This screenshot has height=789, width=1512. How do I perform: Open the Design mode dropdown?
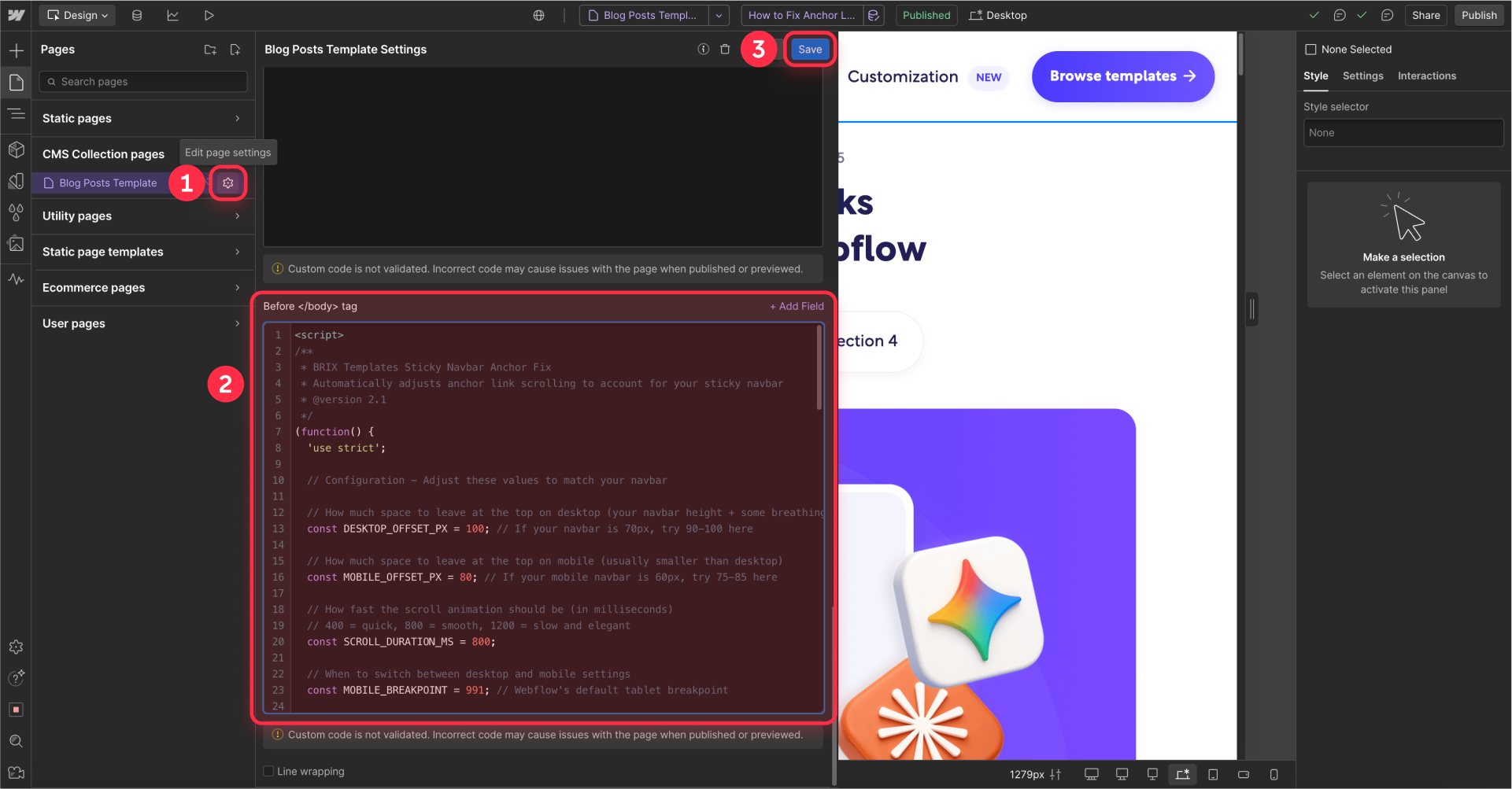77,15
